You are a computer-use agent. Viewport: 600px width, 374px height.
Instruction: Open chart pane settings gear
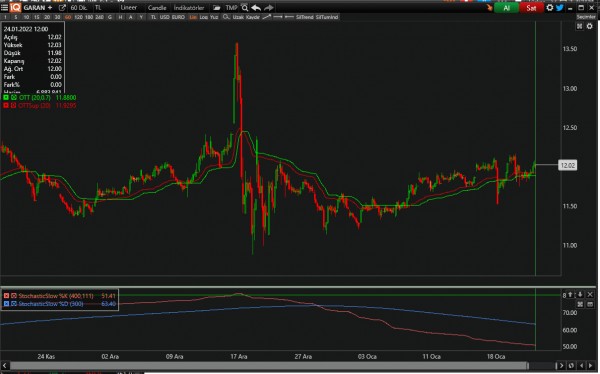pos(590,26)
